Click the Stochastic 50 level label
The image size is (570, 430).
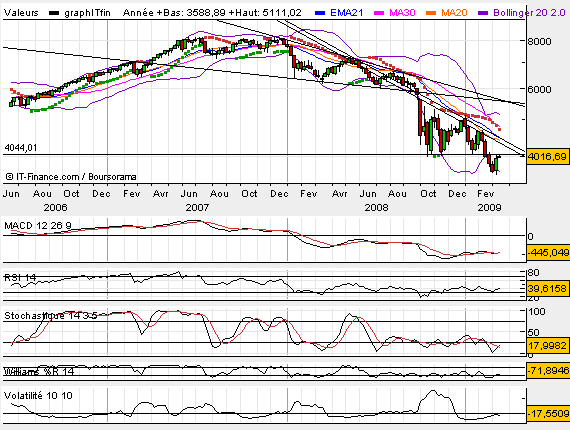point(534,332)
